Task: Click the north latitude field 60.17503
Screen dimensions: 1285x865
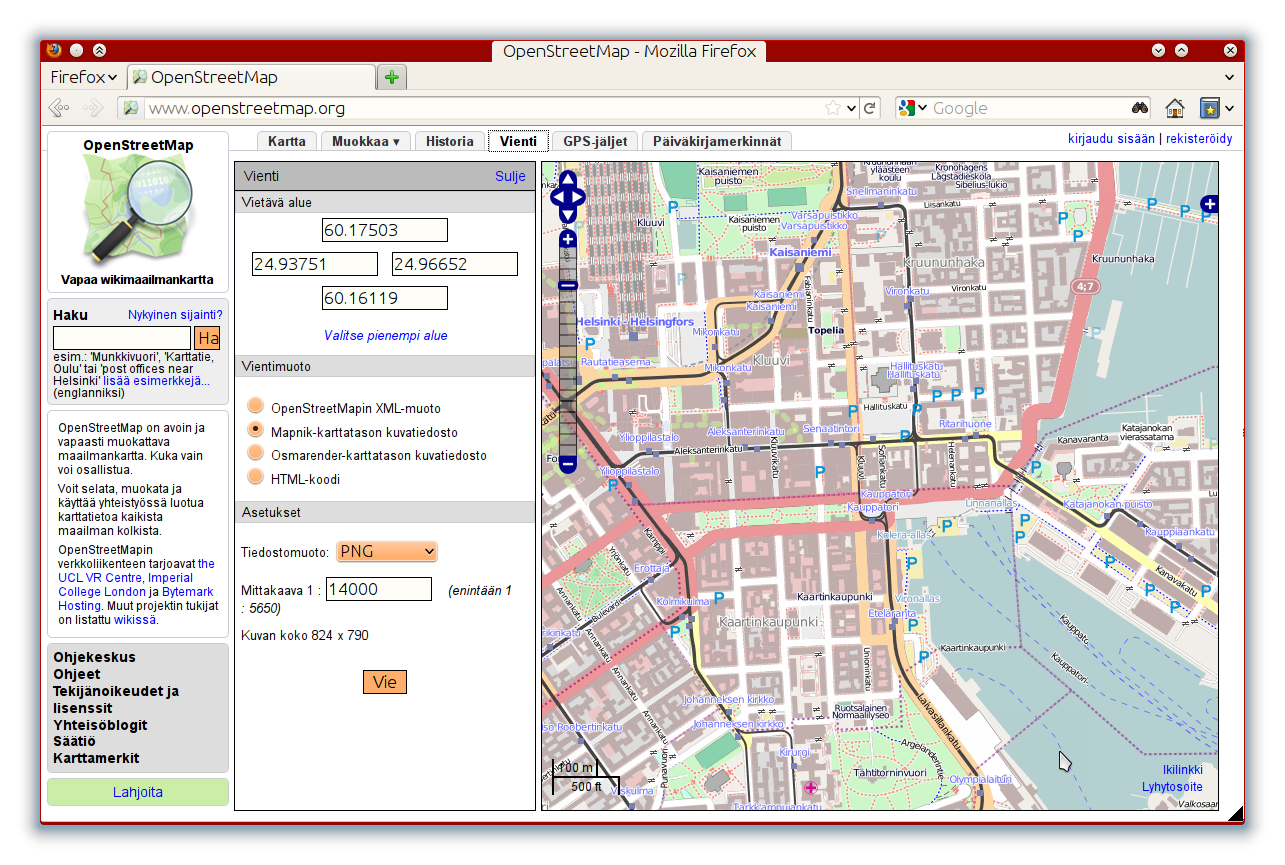Action: point(385,230)
